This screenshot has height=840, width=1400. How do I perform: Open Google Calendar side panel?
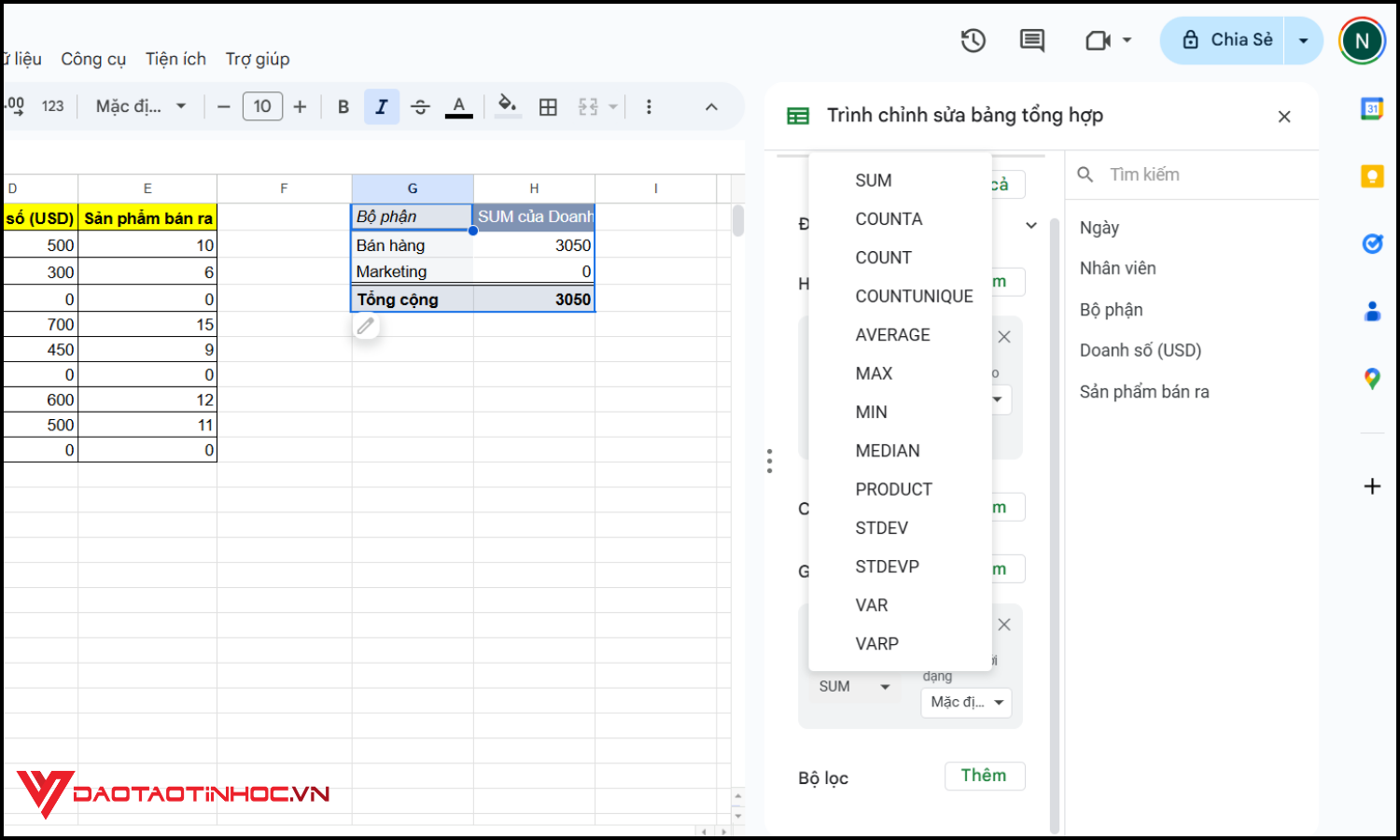tap(1371, 110)
